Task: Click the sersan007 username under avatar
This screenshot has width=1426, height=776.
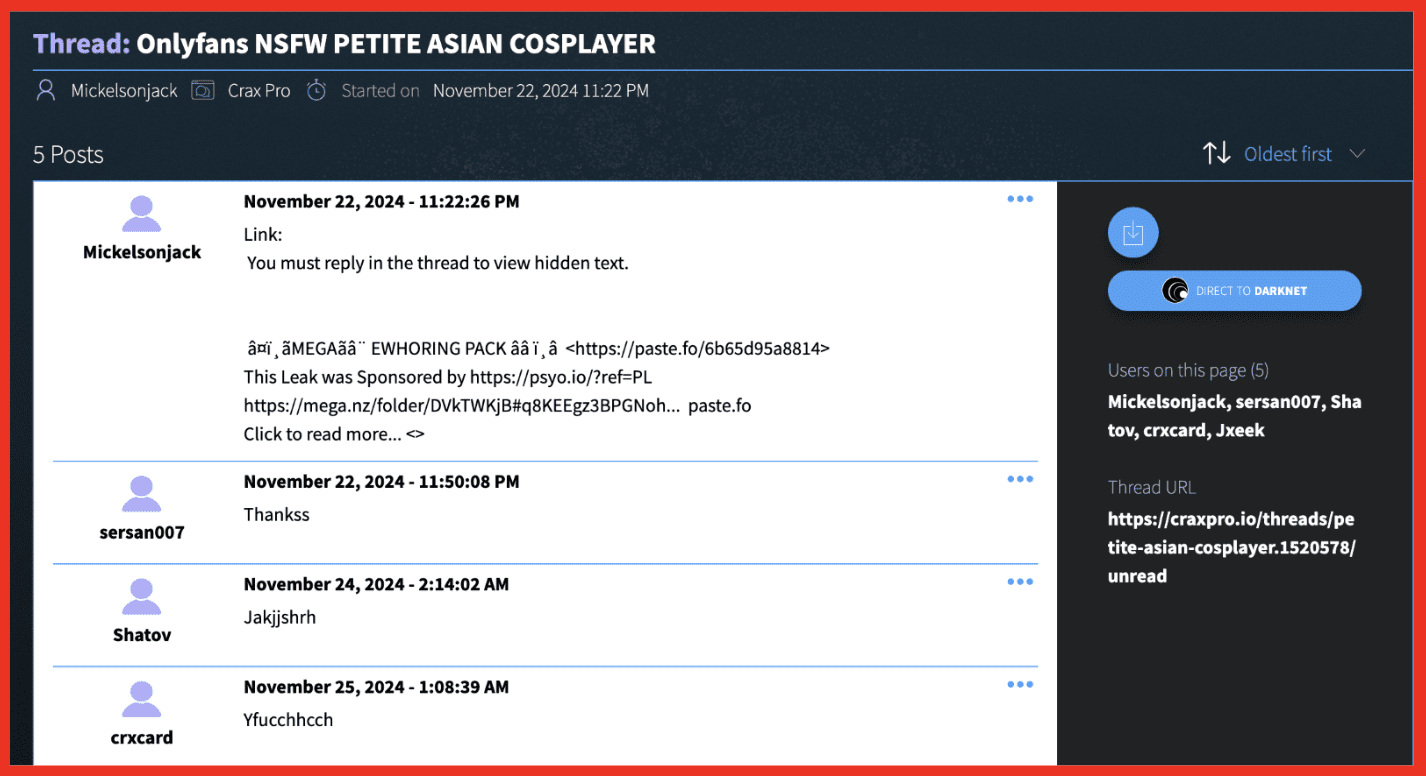Action: [142, 532]
